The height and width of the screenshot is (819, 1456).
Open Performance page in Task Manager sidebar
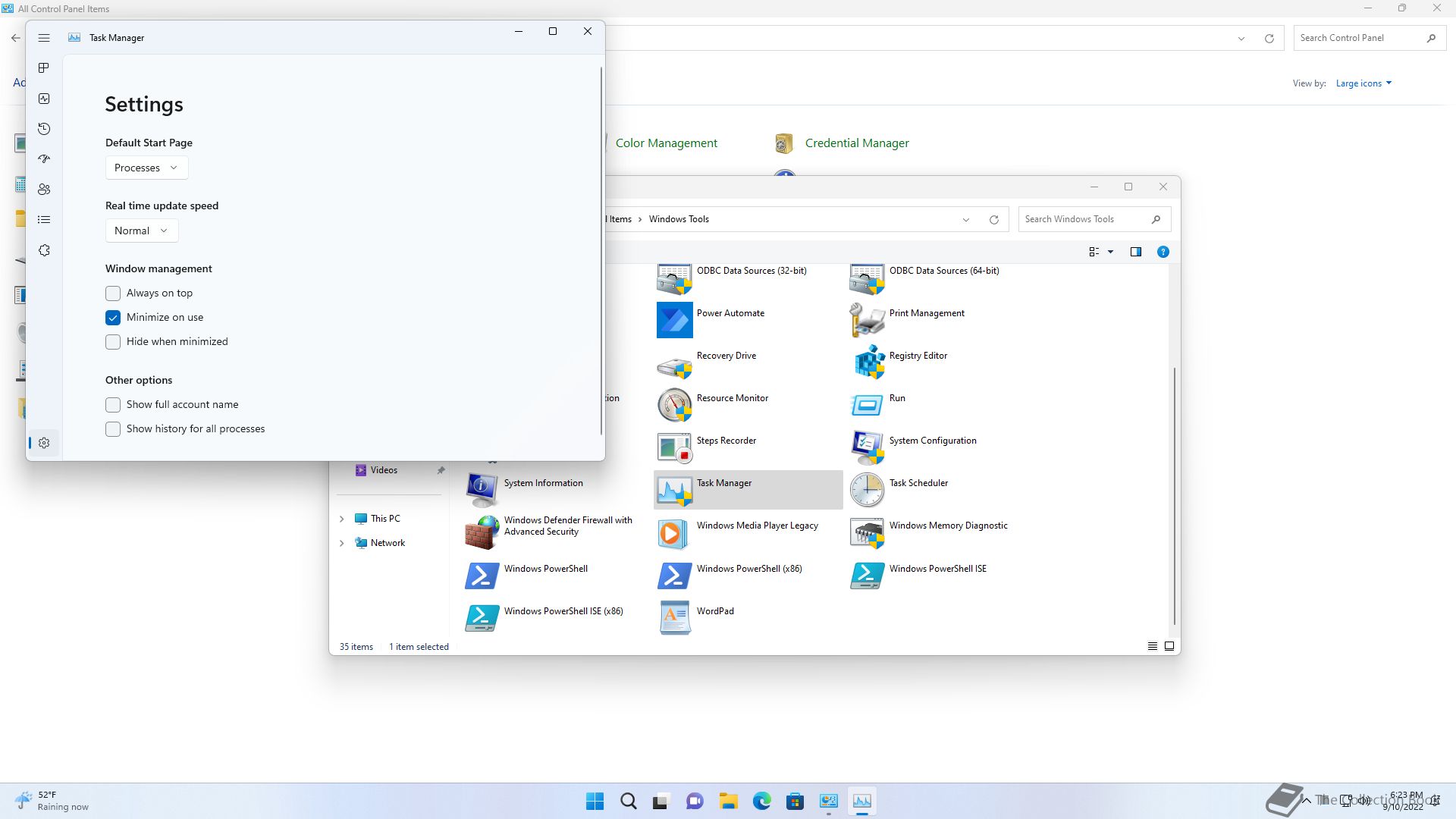pyautogui.click(x=44, y=99)
